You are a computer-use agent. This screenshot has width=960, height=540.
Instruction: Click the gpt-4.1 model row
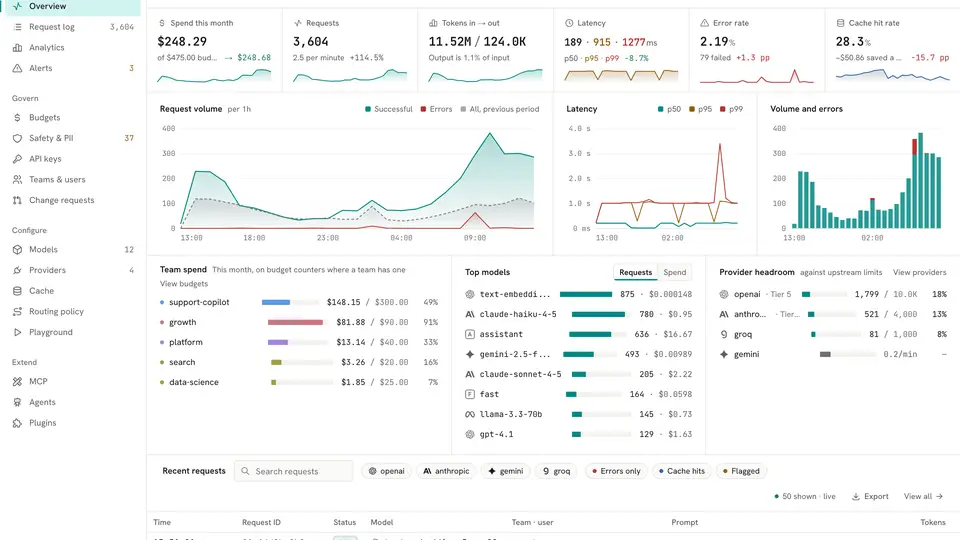tap(579, 434)
